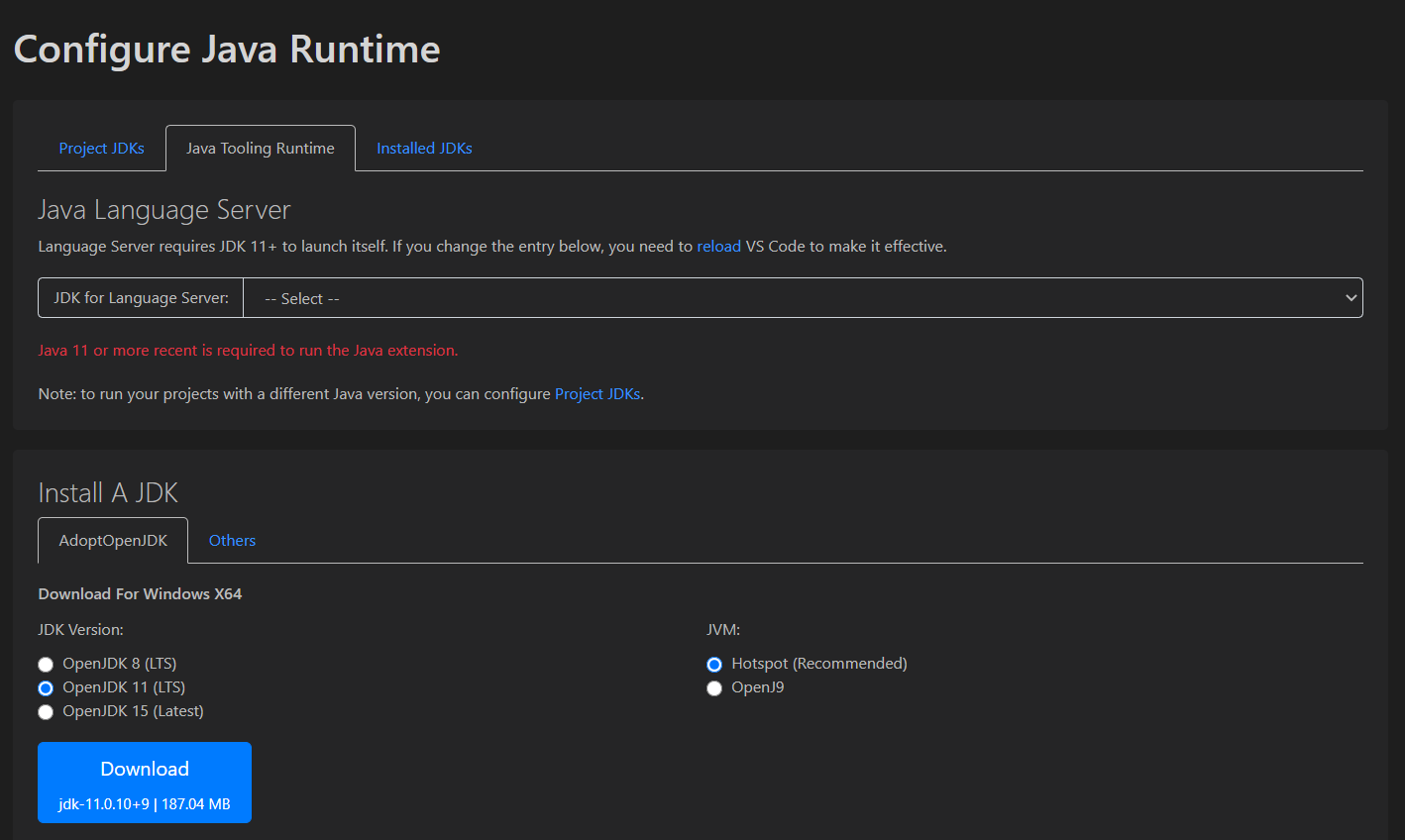Viewport: 1405px width, 840px height.
Task: Choose OpenJDK 11 (LTS) radio option
Action: pos(46,687)
